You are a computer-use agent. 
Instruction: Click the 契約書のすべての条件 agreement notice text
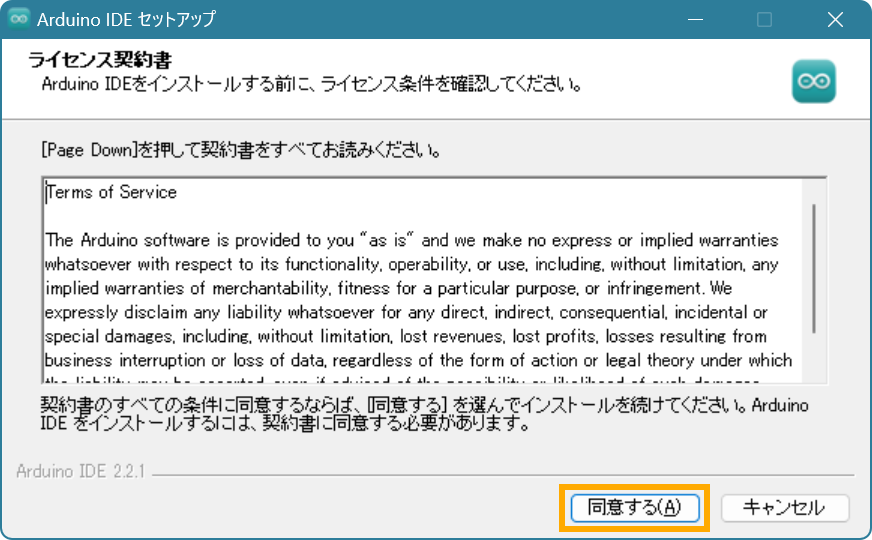click(x=424, y=414)
